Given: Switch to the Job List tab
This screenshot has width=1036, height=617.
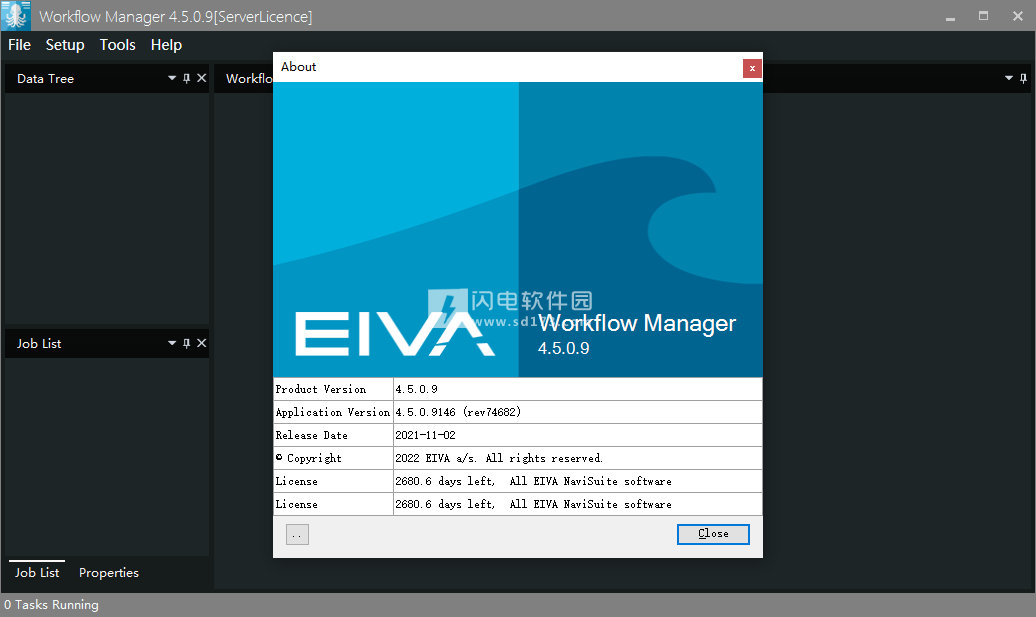Looking at the screenshot, I should 37,572.
